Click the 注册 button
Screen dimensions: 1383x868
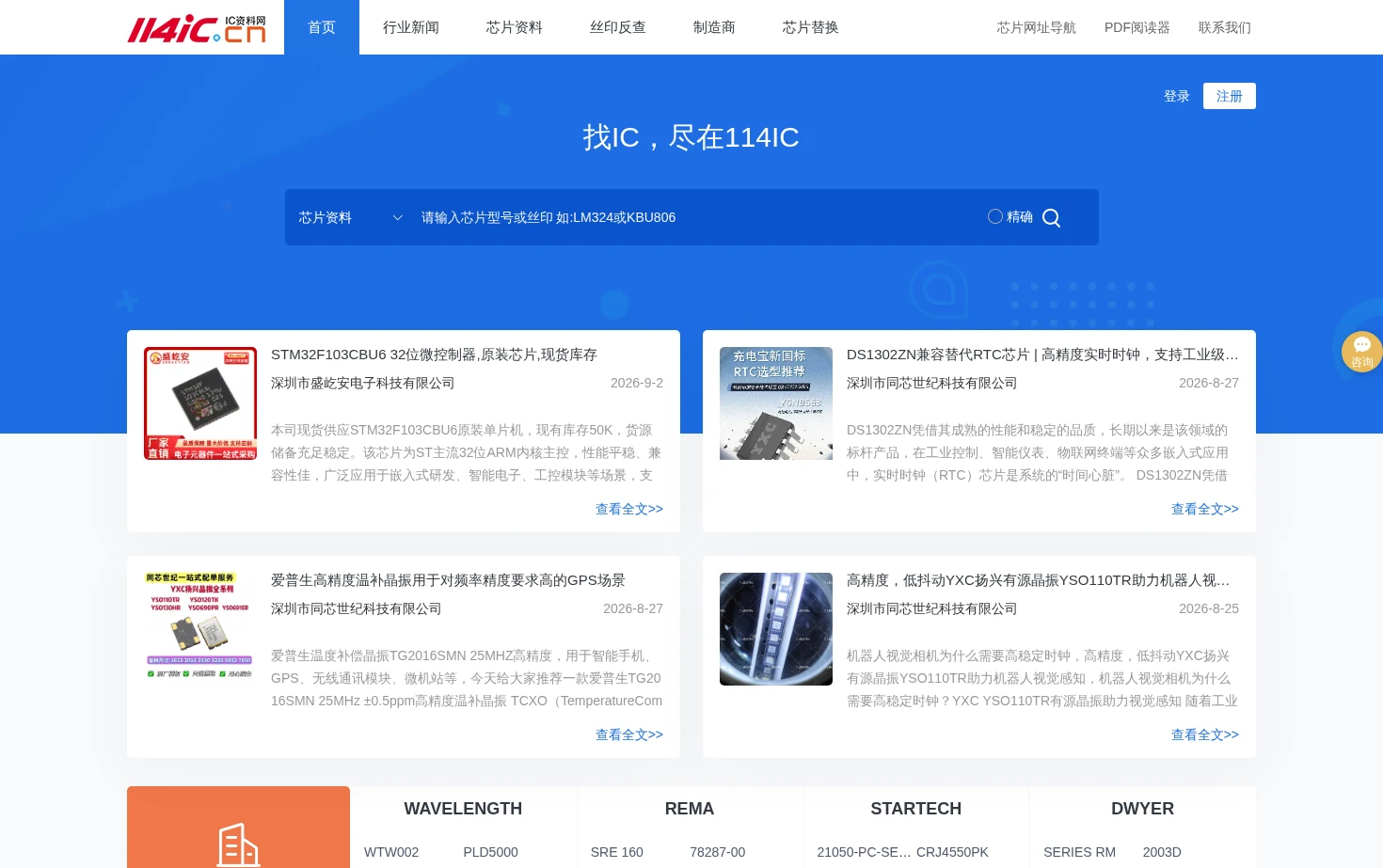click(x=1230, y=96)
